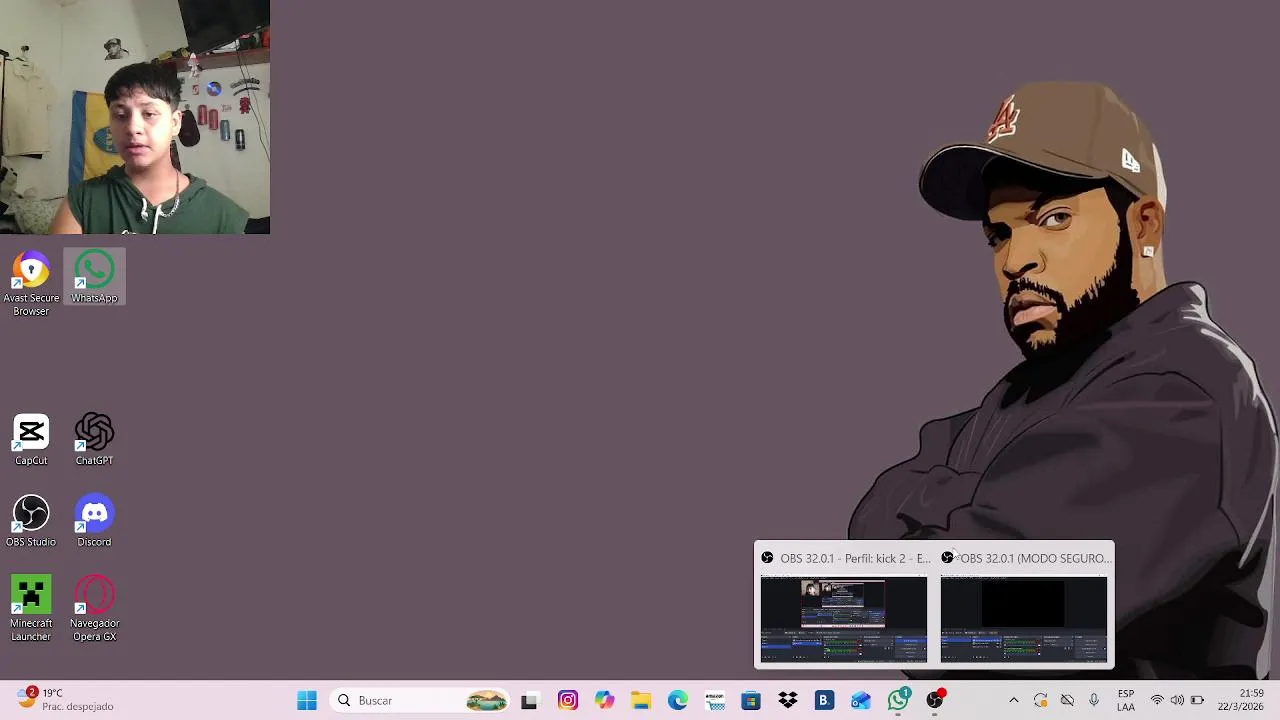1280x720 pixels.
Task: Open Copilot from the taskbar
Action: coord(604,700)
